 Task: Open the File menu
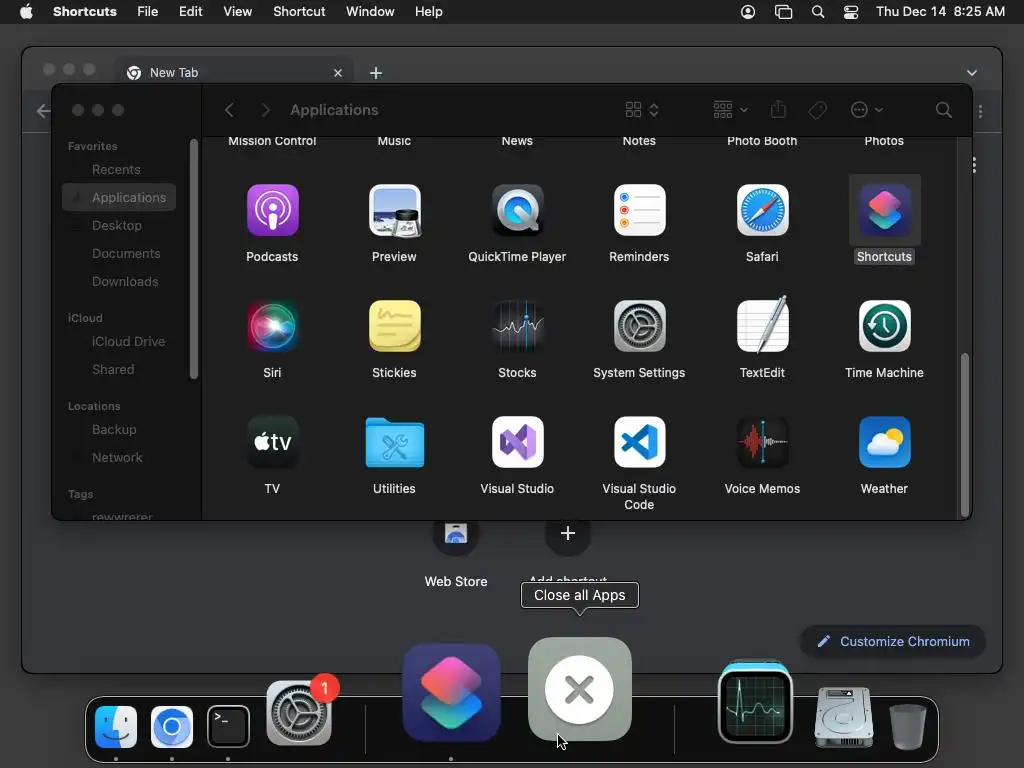[148, 12]
